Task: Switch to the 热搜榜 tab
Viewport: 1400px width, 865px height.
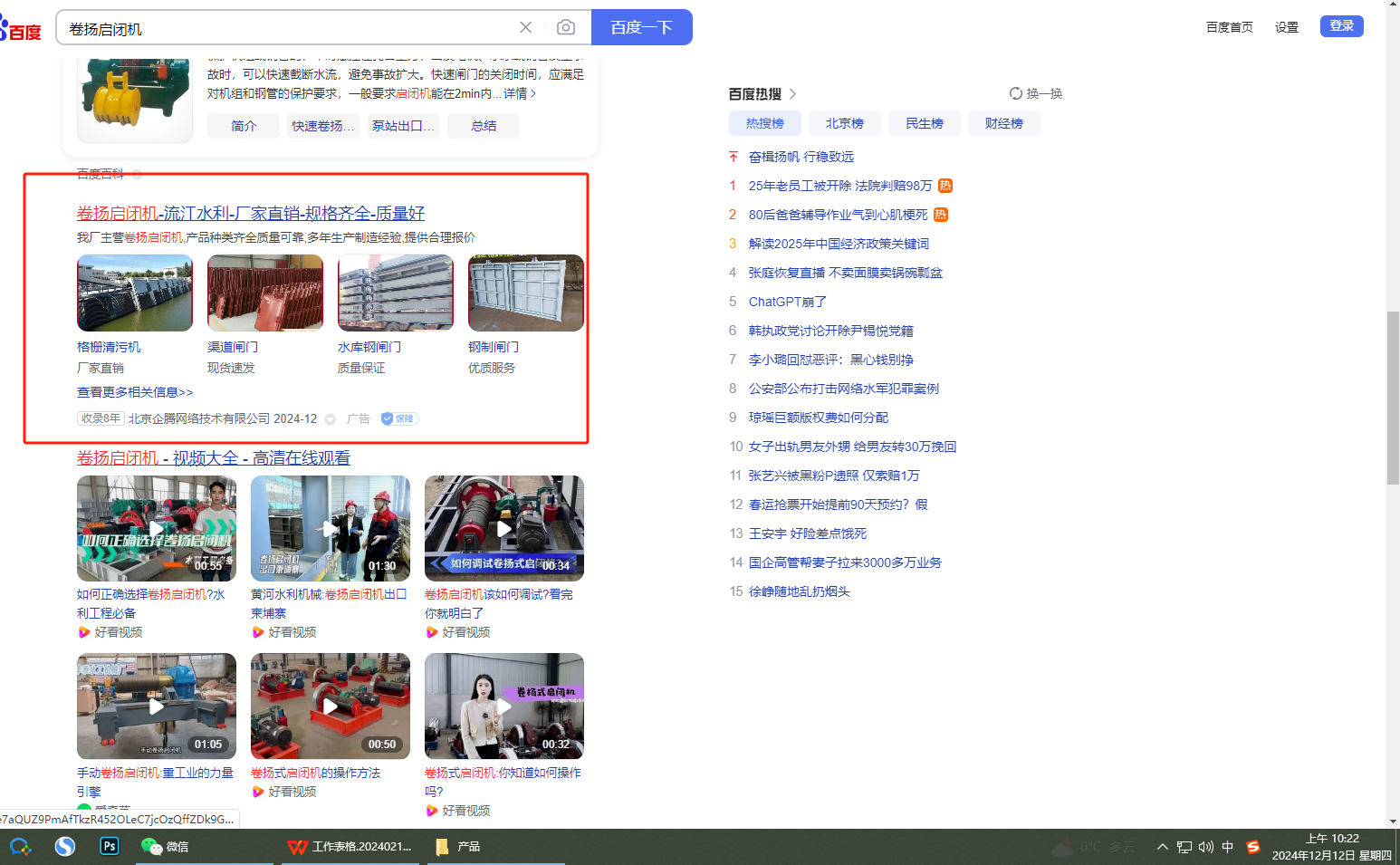Action: 765,123
